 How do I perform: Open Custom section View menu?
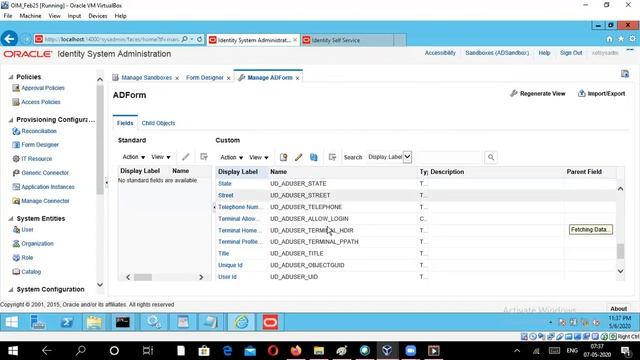(x=259, y=157)
